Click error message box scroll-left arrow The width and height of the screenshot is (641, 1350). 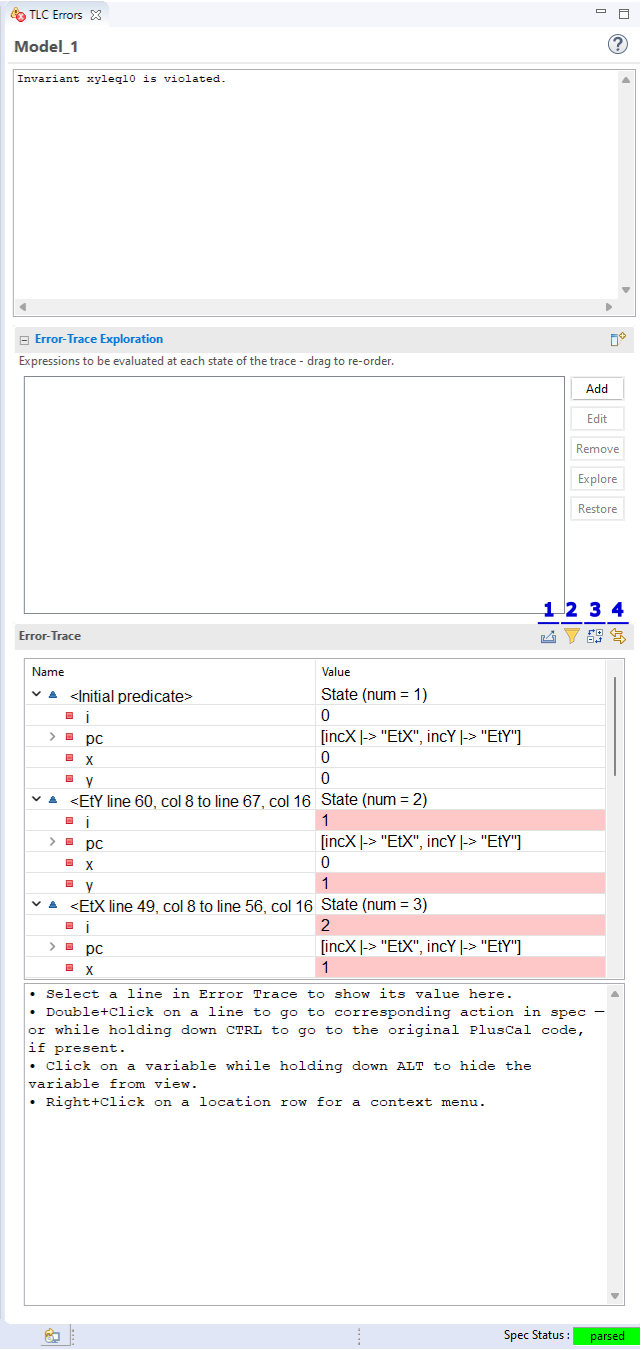point(23,307)
